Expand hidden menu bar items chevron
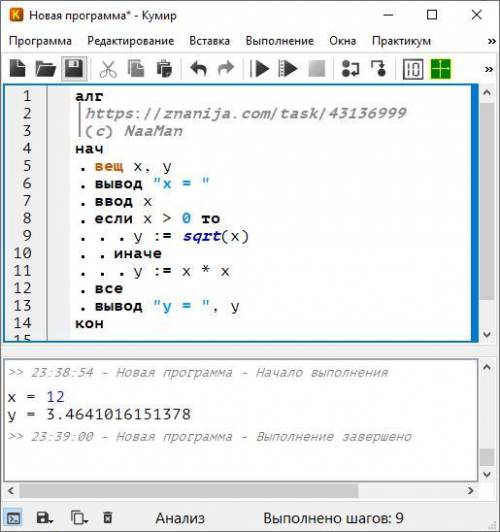Image resolution: width=500 pixels, height=532 pixels. click(491, 41)
